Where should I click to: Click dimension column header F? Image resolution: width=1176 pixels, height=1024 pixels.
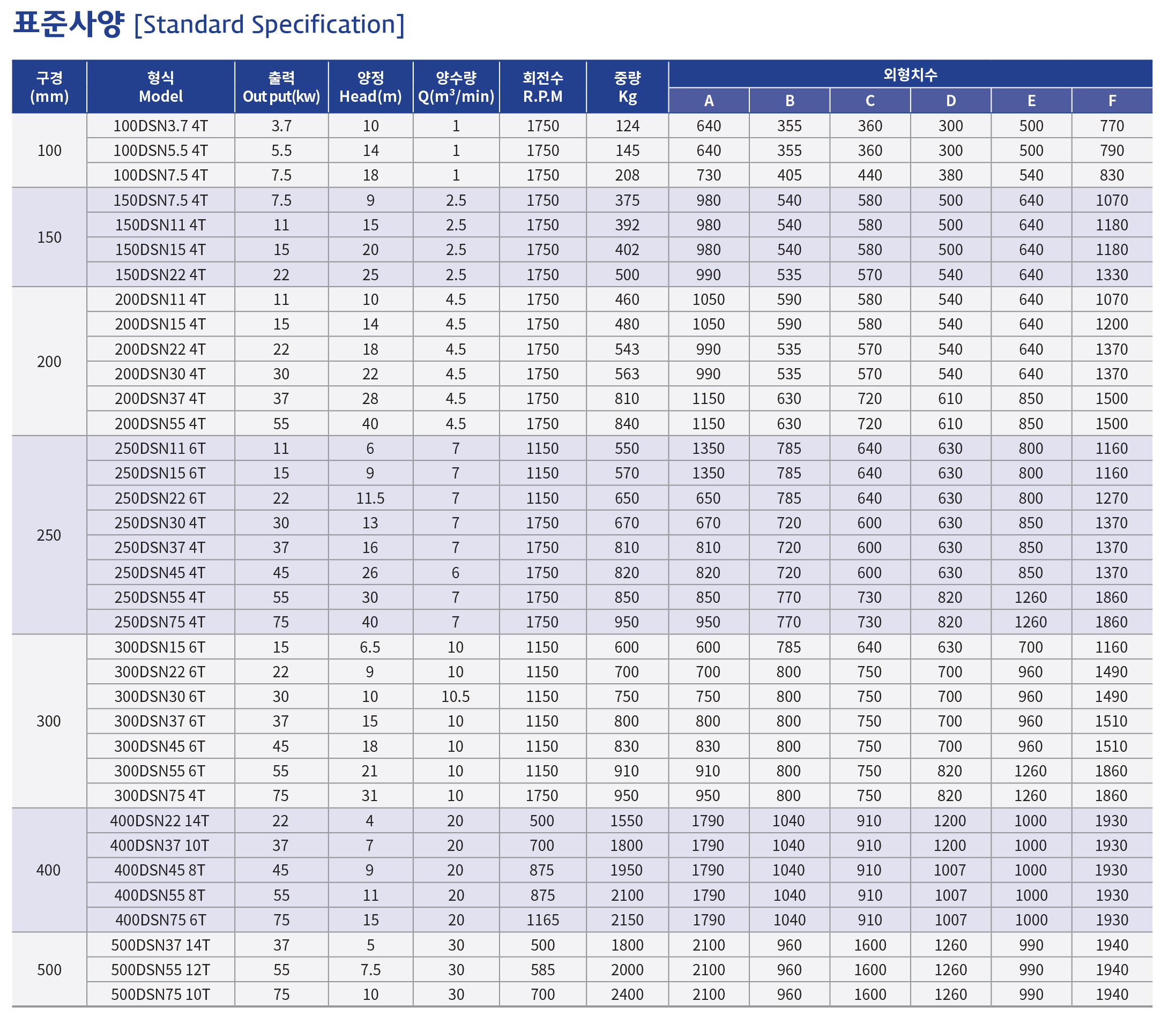tap(1112, 101)
